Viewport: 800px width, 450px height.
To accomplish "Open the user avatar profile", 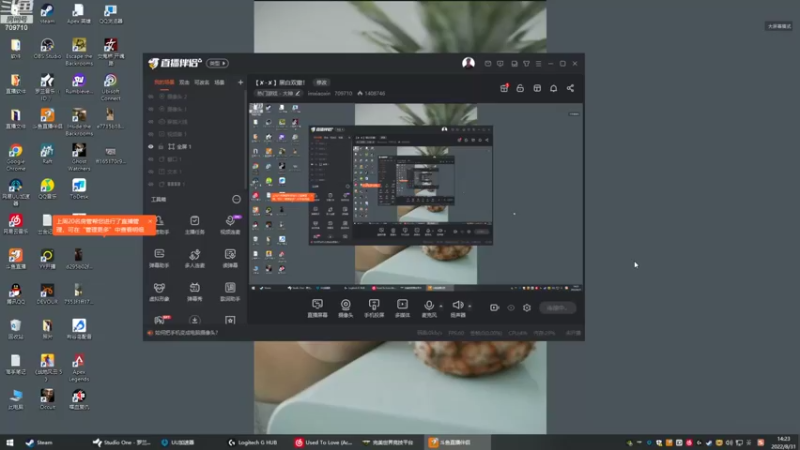I will click(468, 63).
